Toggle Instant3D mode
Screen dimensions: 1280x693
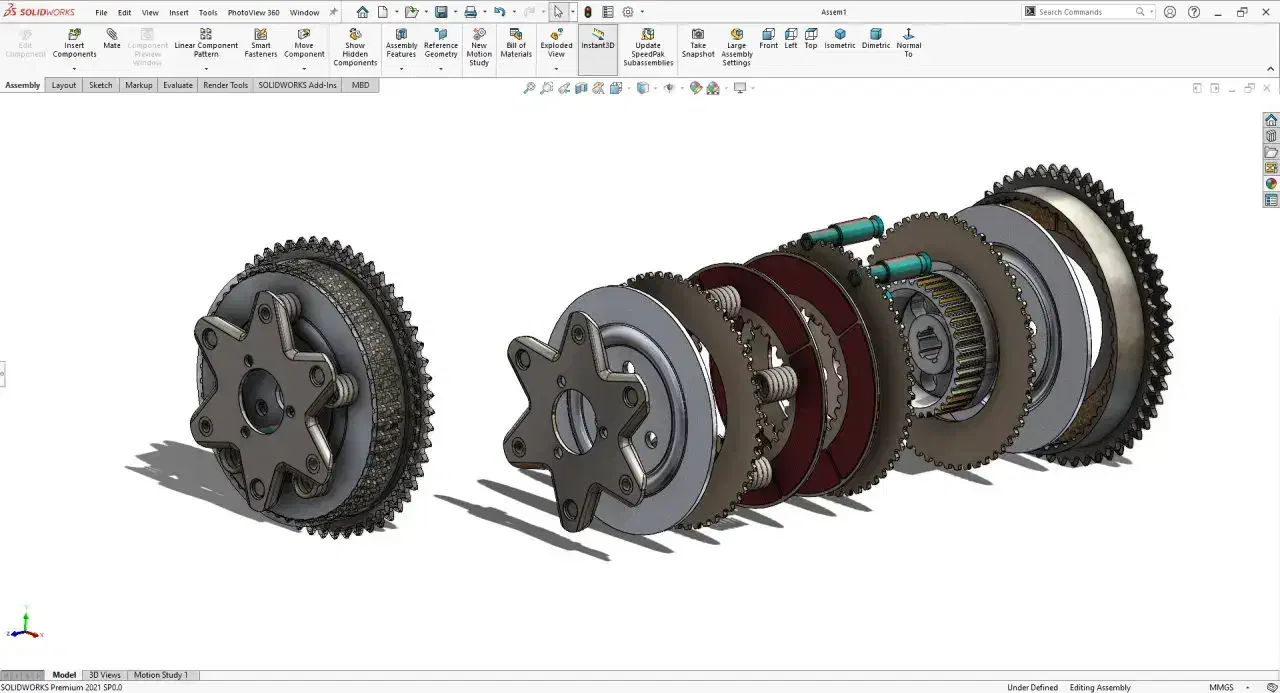pyautogui.click(x=598, y=40)
